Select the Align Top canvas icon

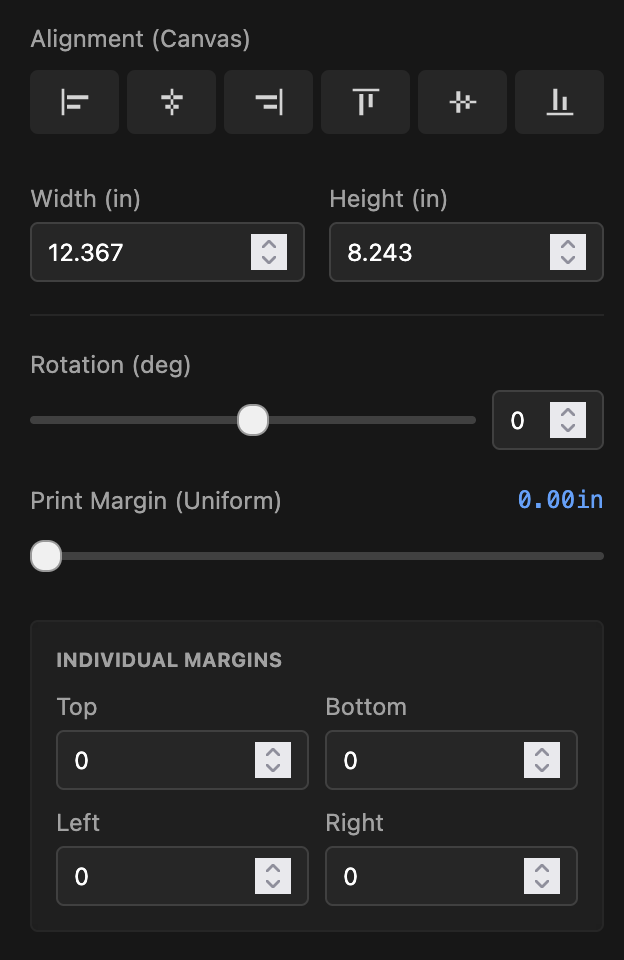point(365,102)
